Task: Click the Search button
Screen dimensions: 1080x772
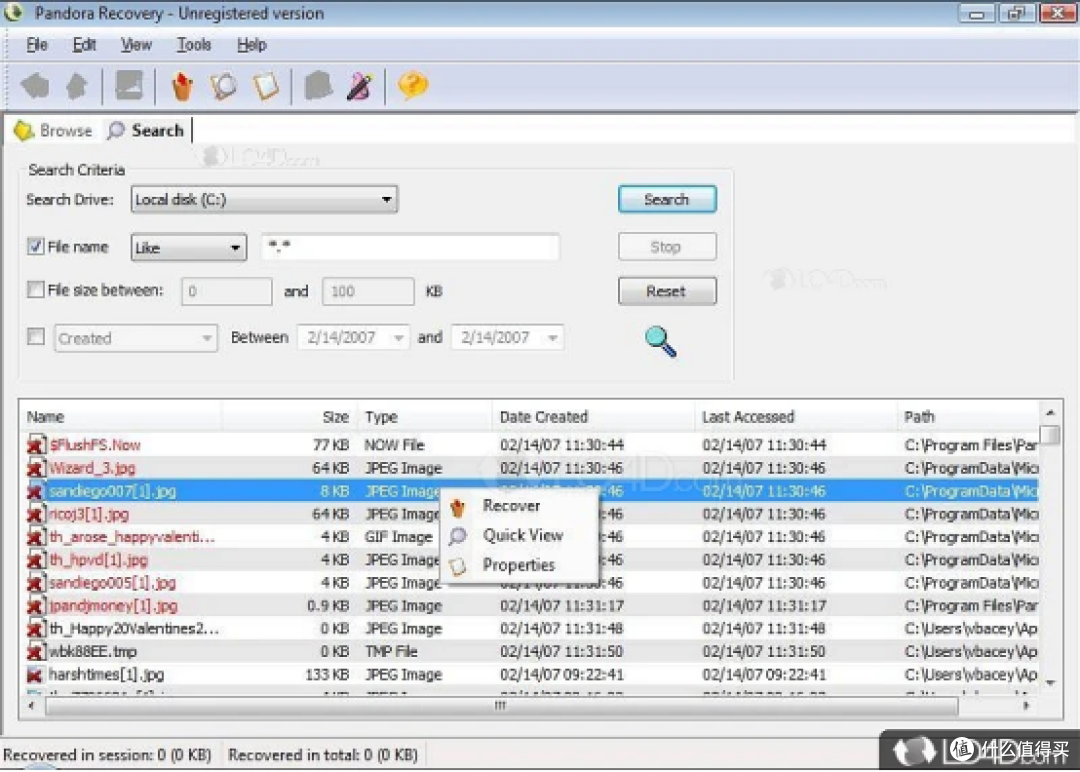Action: 667,199
